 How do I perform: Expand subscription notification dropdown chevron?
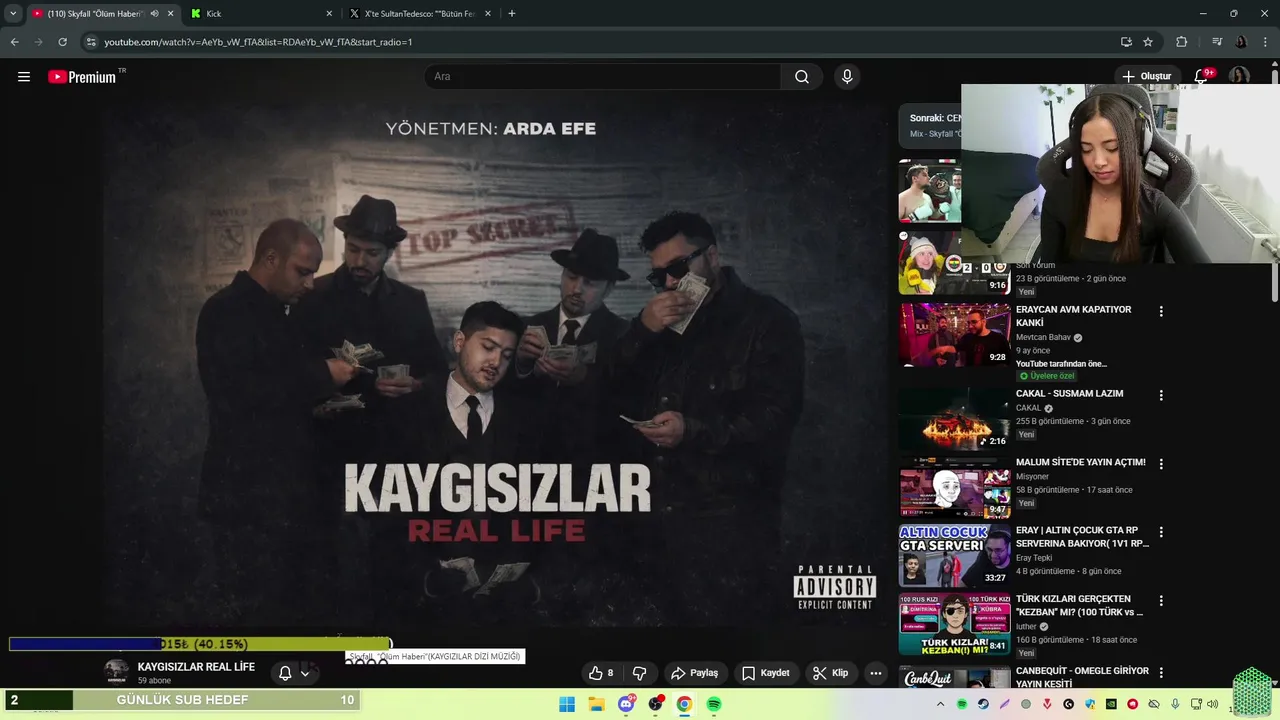(305, 674)
